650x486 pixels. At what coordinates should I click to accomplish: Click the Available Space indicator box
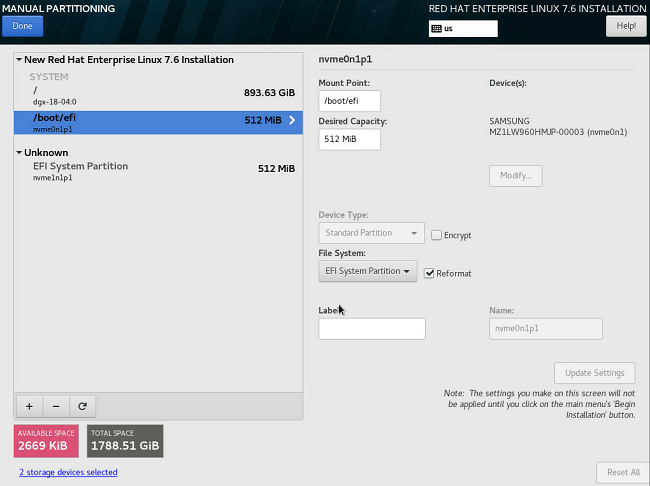pyautogui.click(x=47, y=440)
